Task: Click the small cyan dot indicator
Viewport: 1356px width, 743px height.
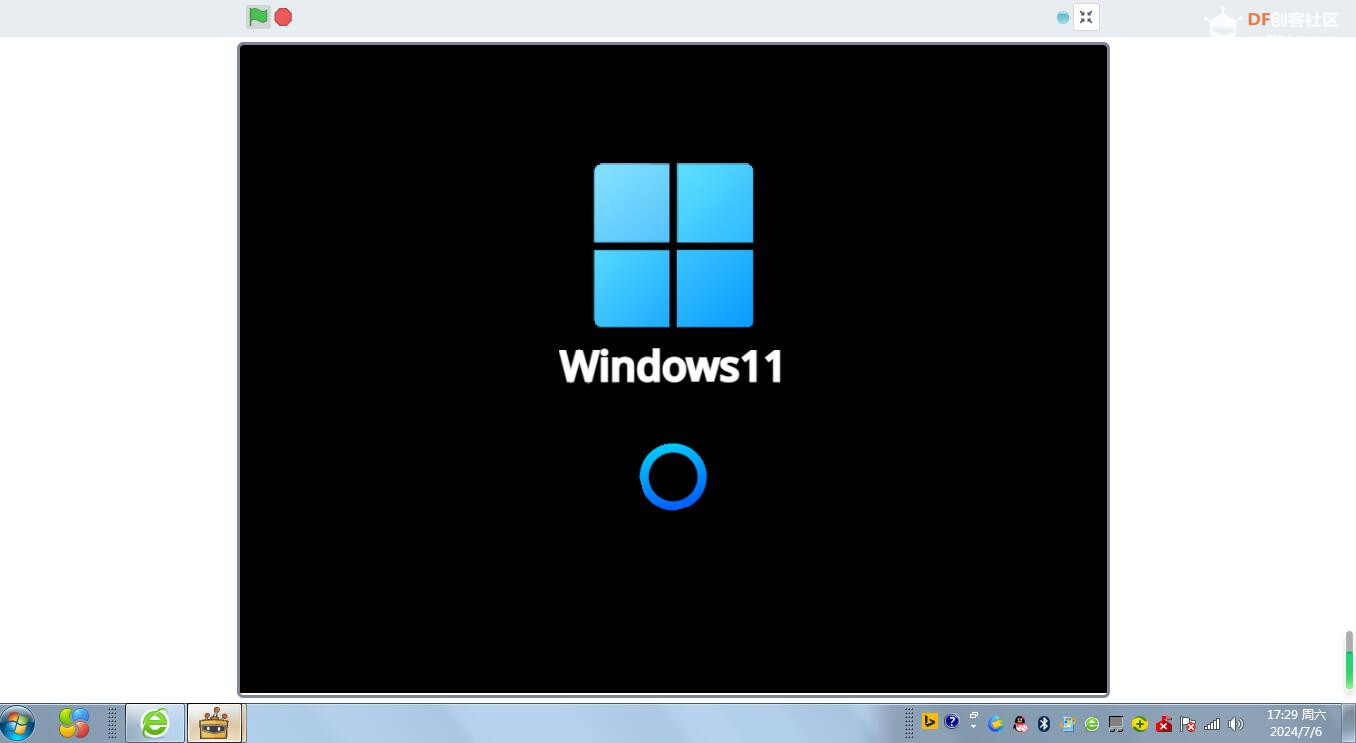Action: [x=1063, y=18]
